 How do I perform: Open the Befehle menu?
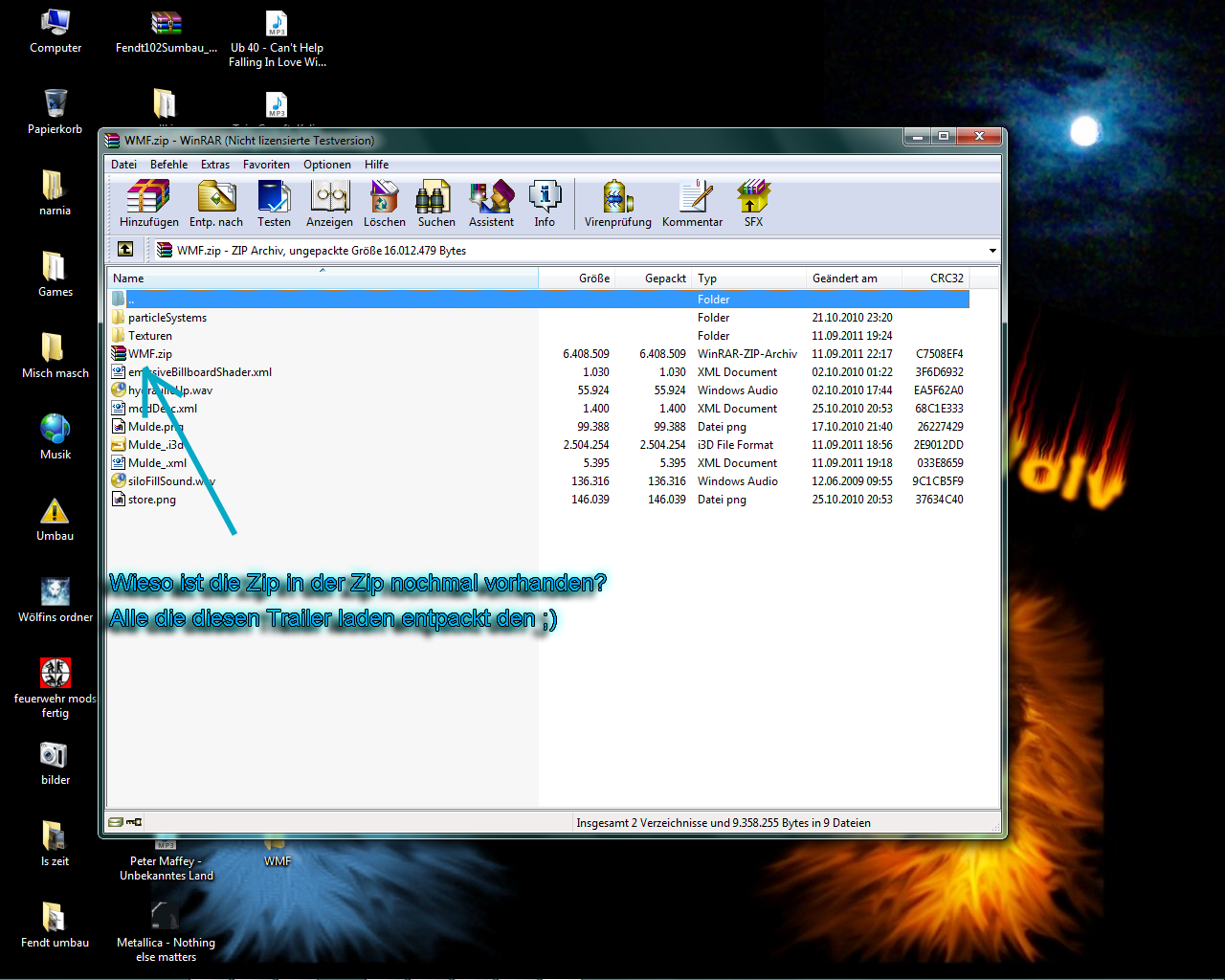click(x=169, y=165)
